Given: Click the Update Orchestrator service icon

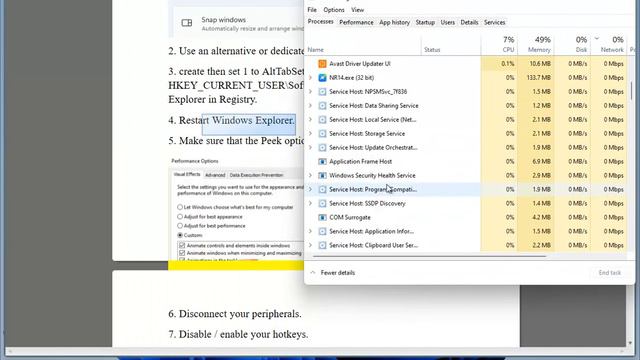Looking at the screenshot, I should [322, 147].
